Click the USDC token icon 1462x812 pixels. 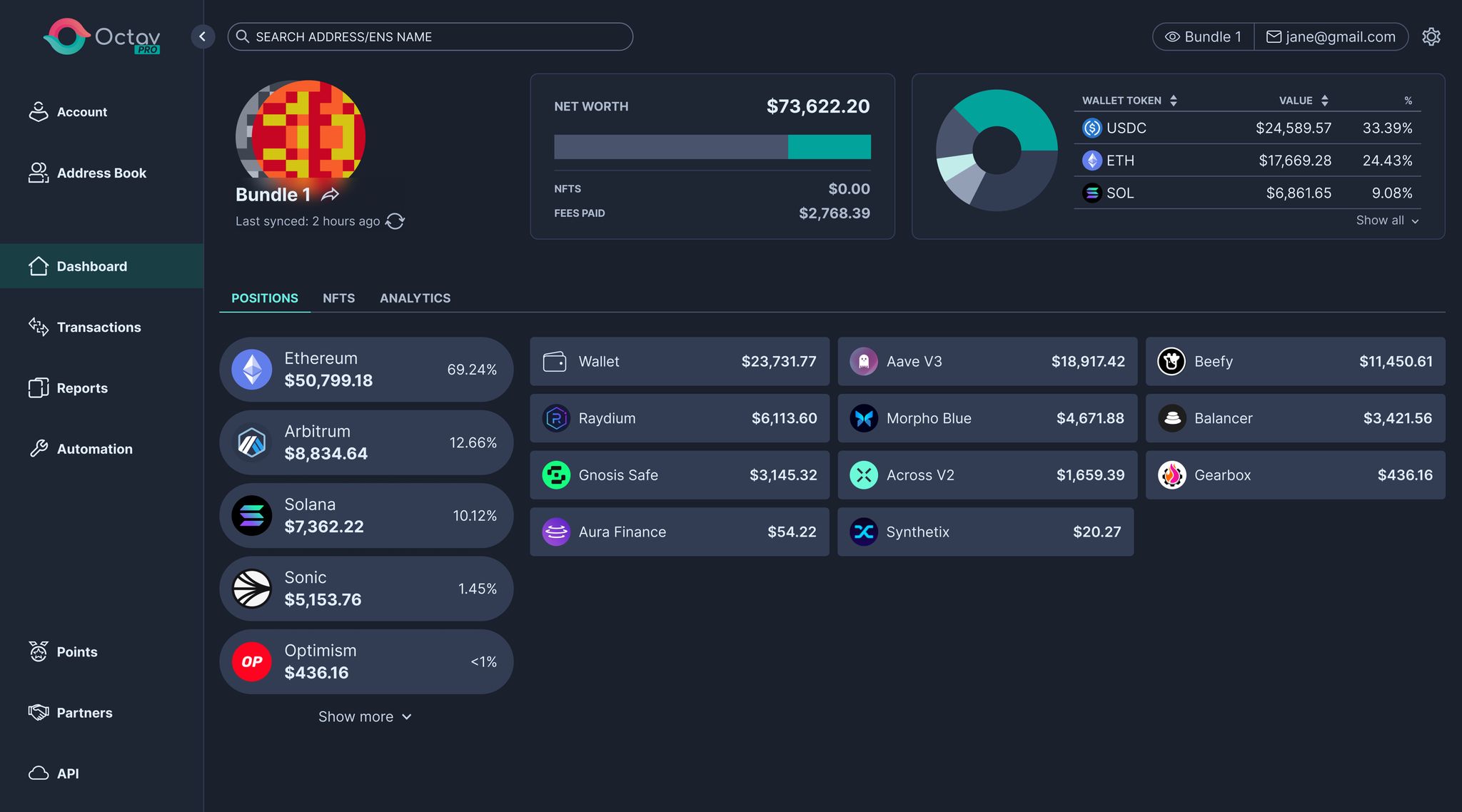click(1092, 128)
